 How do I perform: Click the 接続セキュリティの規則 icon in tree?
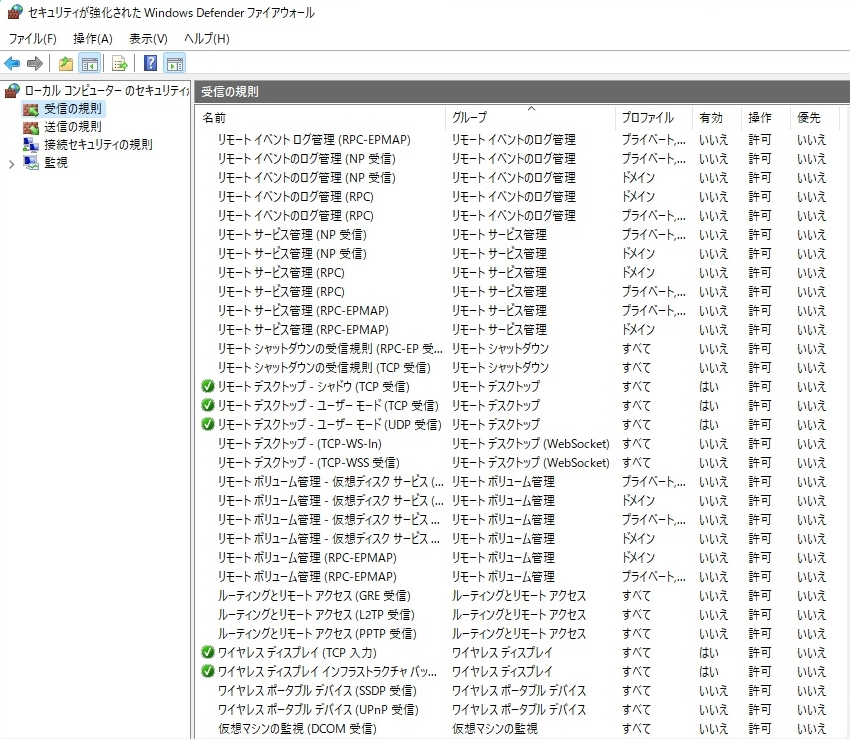pos(30,145)
